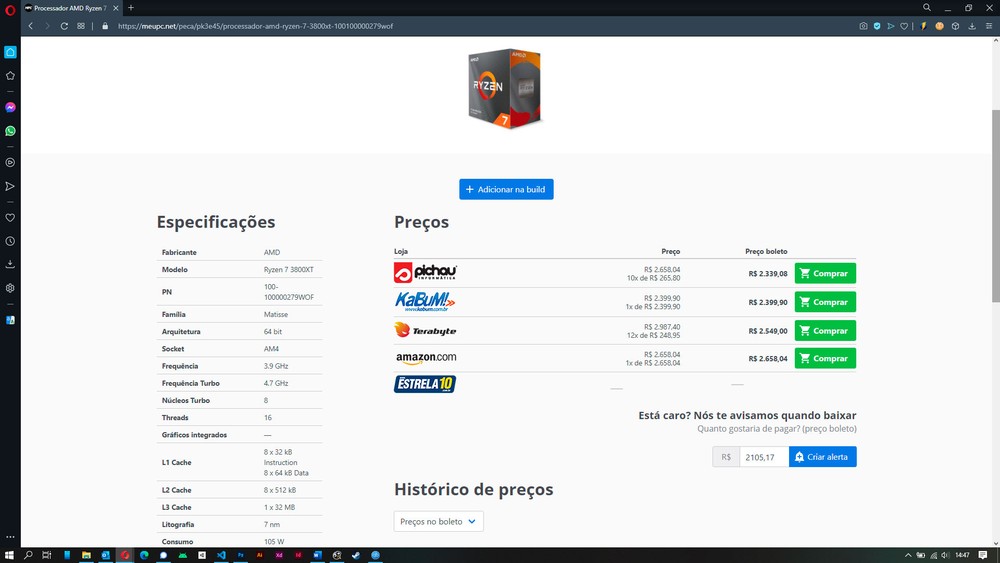The width and height of the screenshot is (1000, 563).
Task: Click the Ryzen 7 product image
Action: point(505,89)
